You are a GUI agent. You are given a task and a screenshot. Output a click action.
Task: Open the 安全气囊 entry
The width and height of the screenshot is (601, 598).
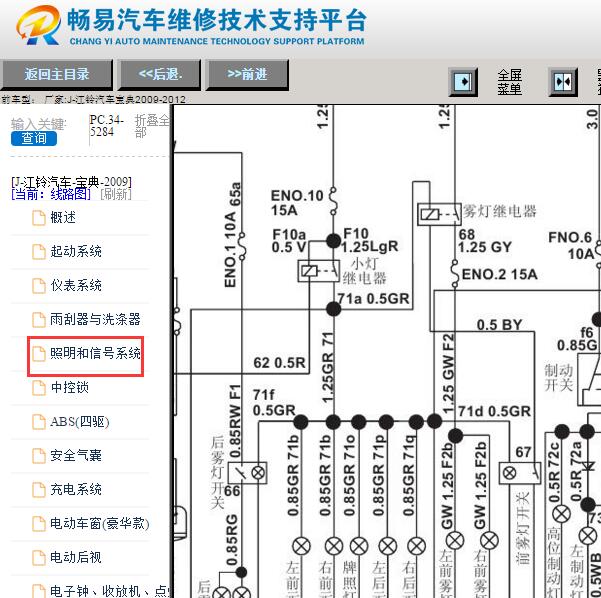[76, 455]
